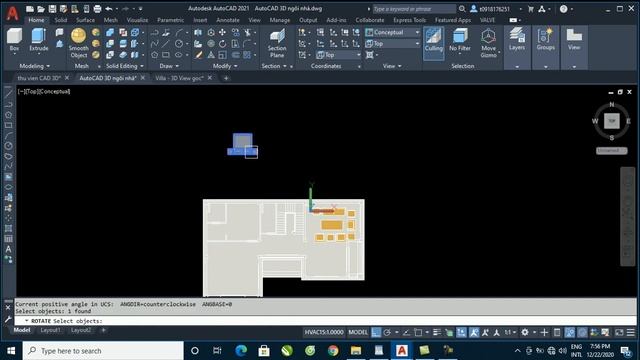
Task: Click the Unnamed UCS button under ViewCube
Action: click(611, 151)
